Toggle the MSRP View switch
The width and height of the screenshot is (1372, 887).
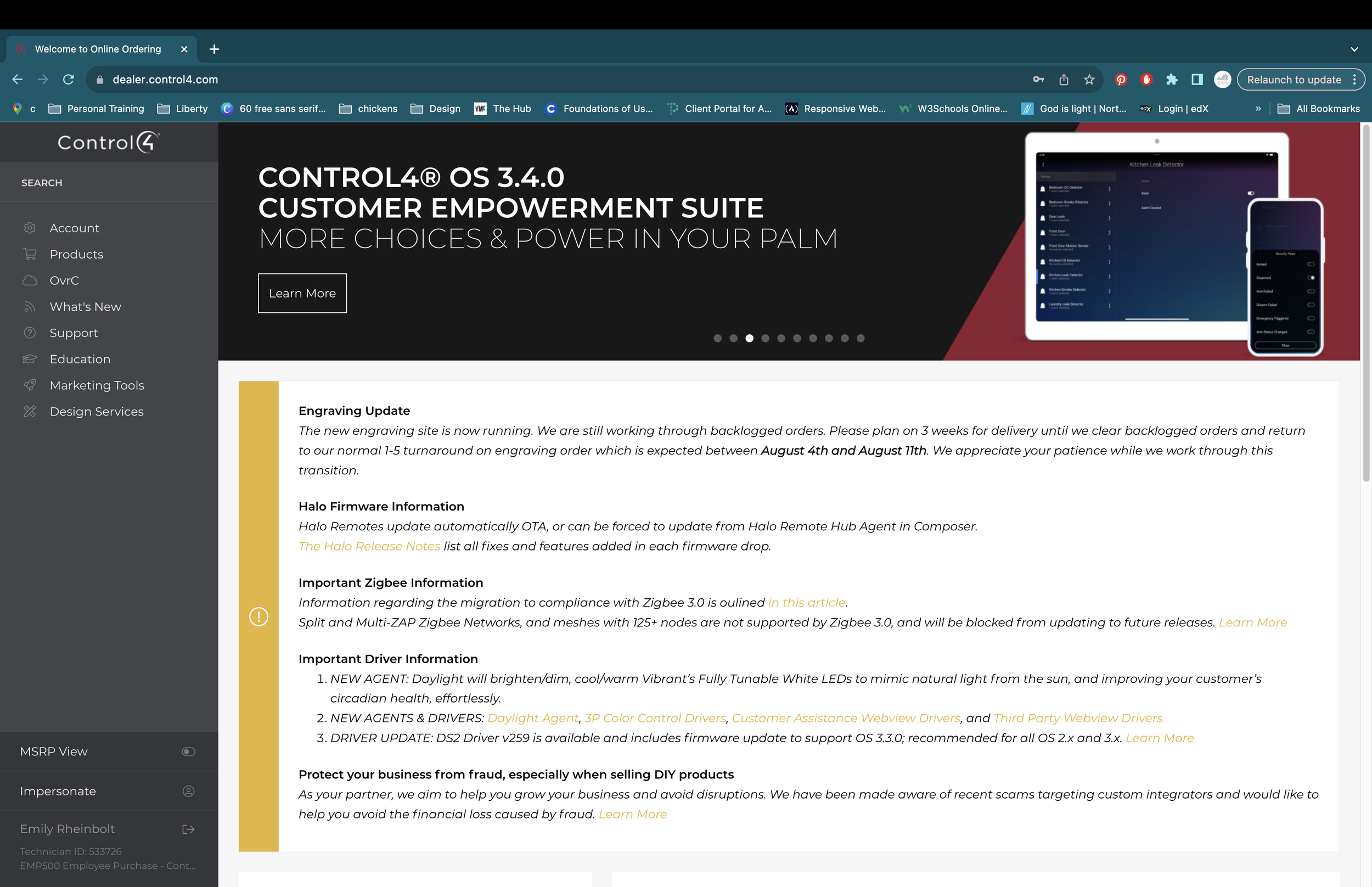pos(188,751)
